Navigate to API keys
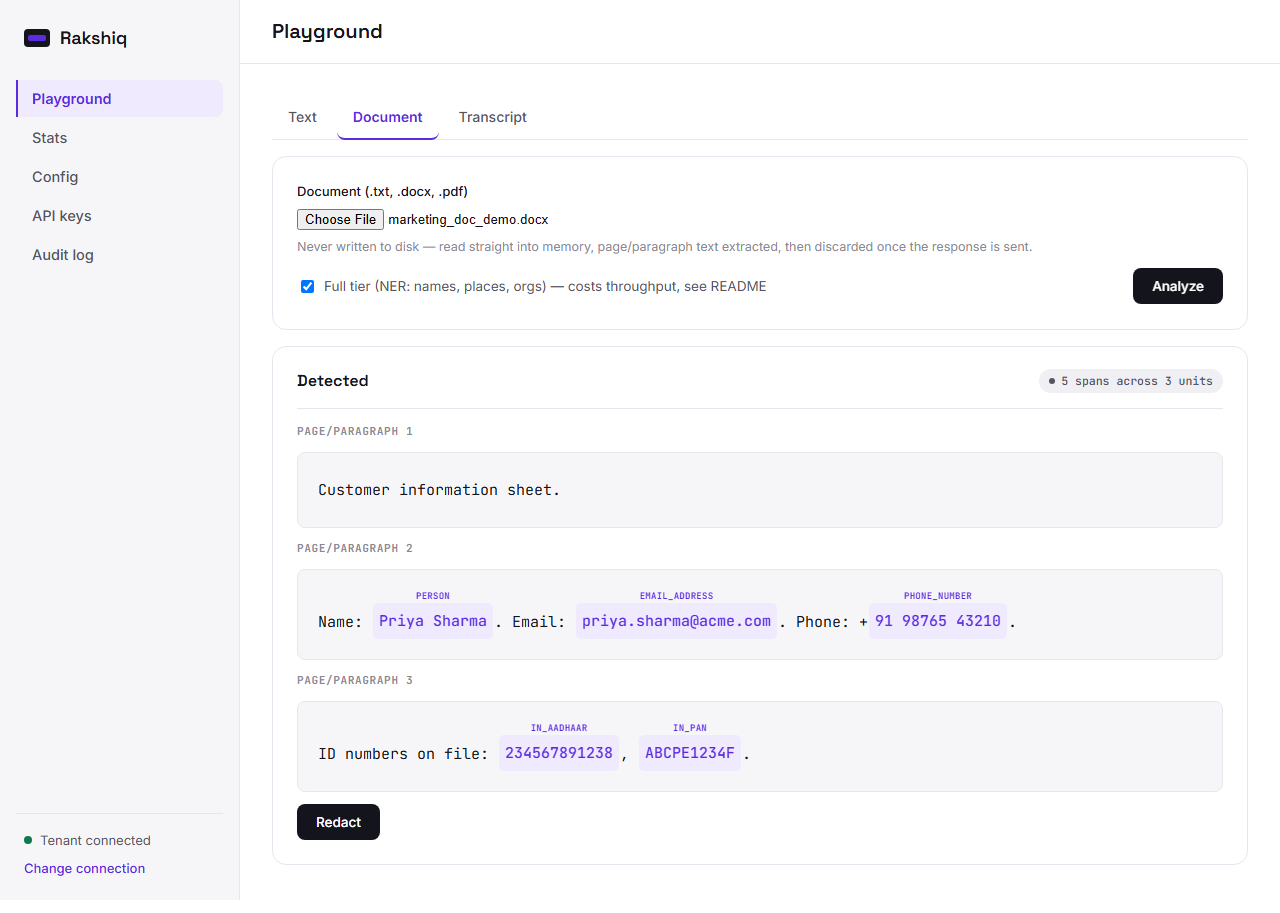This screenshot has height=913, width=1280. (x=120, y=216)
